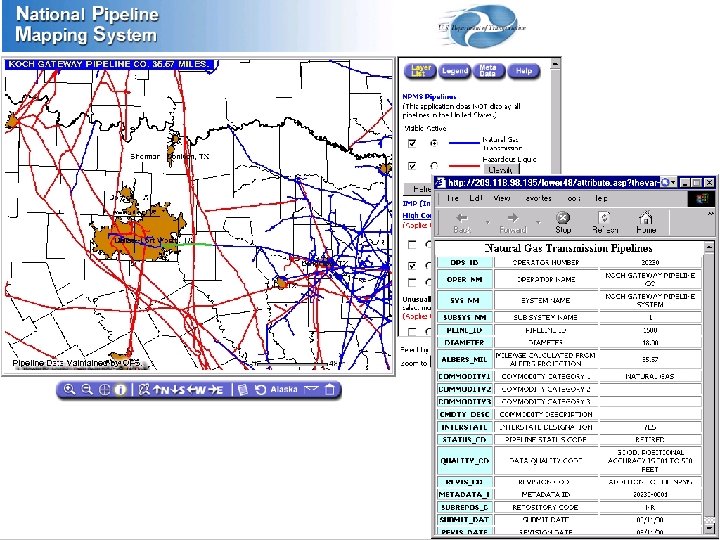
Task: Pan the map south with the S arrow
Action: (178, 390)
